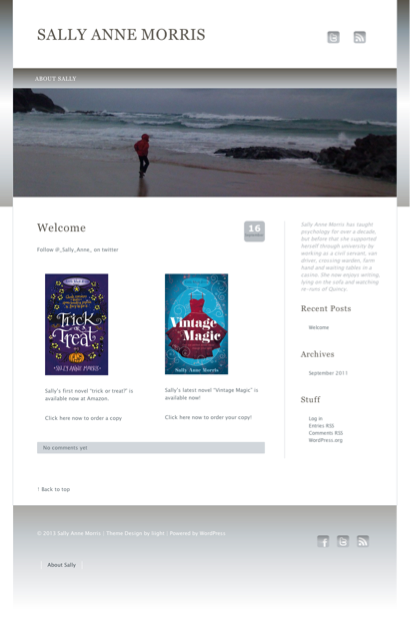
Task: Open the ABOUT SALLY menu item
Action: click(55, 79)
